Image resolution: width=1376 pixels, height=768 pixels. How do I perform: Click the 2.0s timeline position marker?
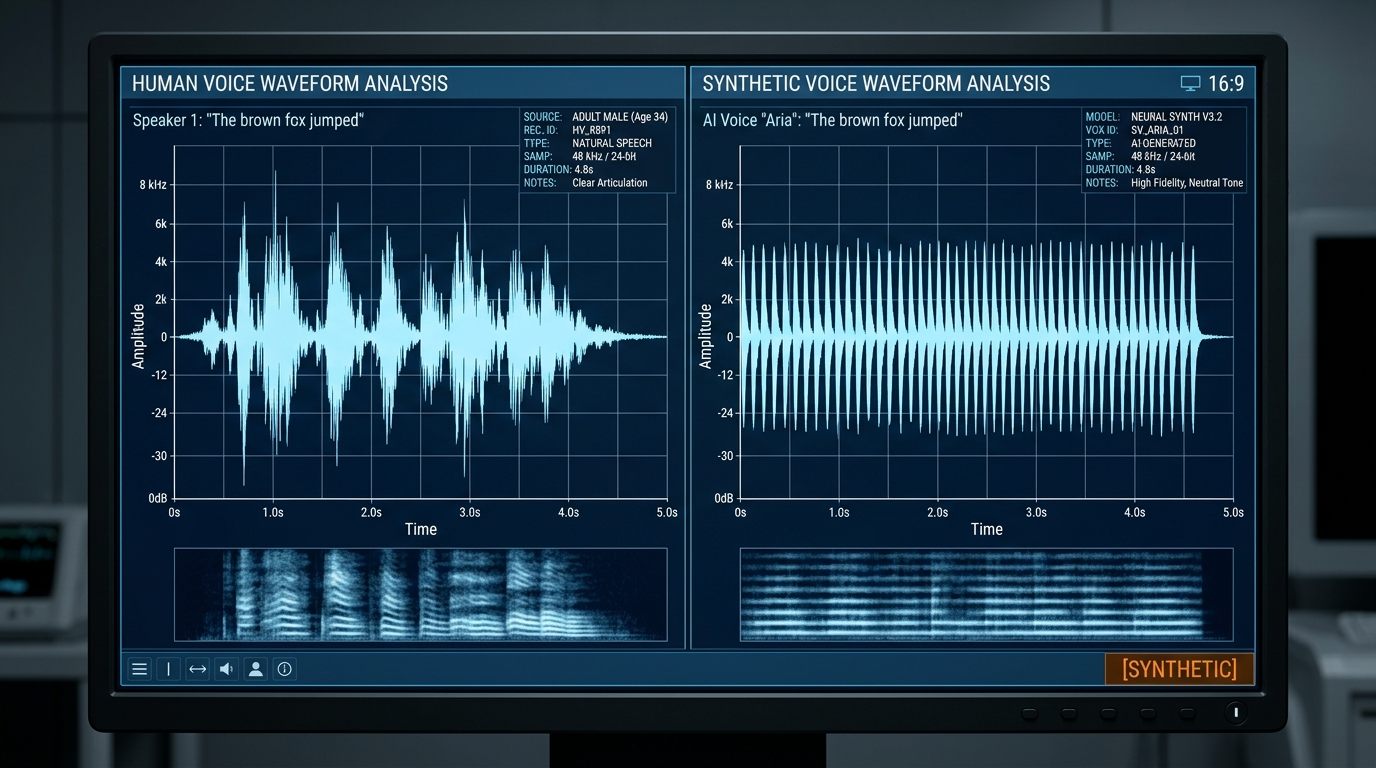point(370,511)
